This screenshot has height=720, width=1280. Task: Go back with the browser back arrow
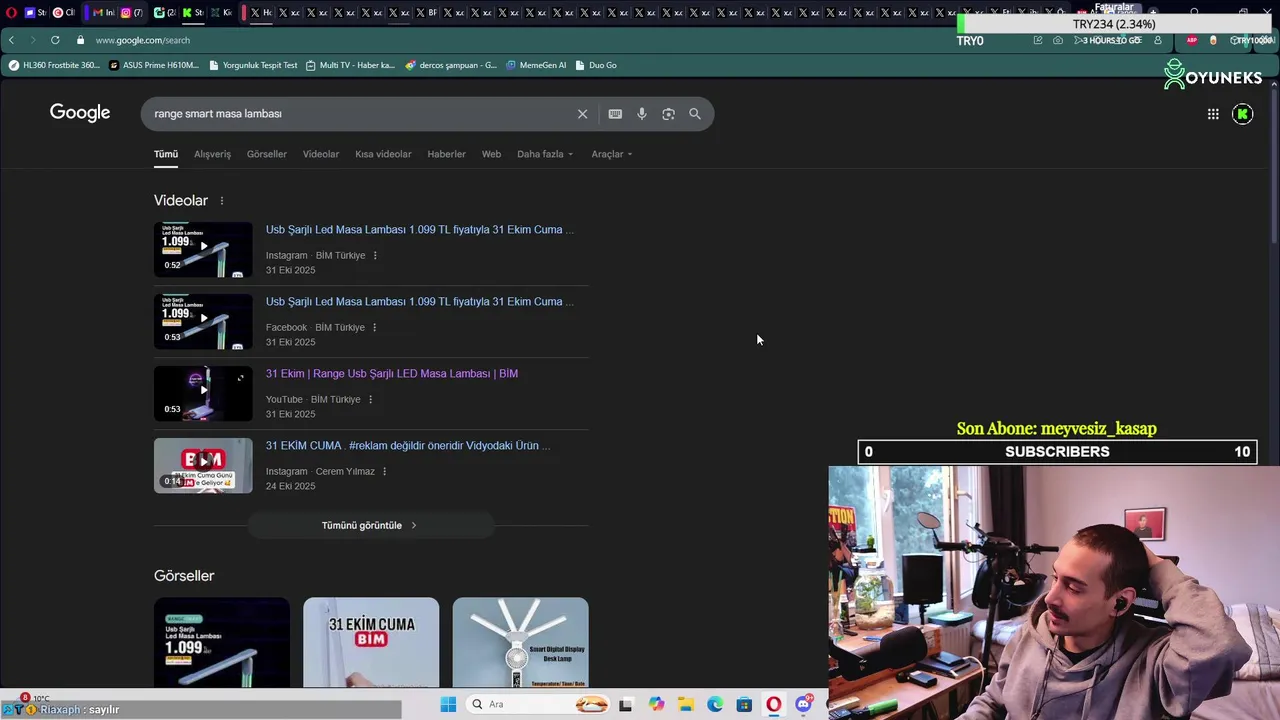[x=11, y=40]
